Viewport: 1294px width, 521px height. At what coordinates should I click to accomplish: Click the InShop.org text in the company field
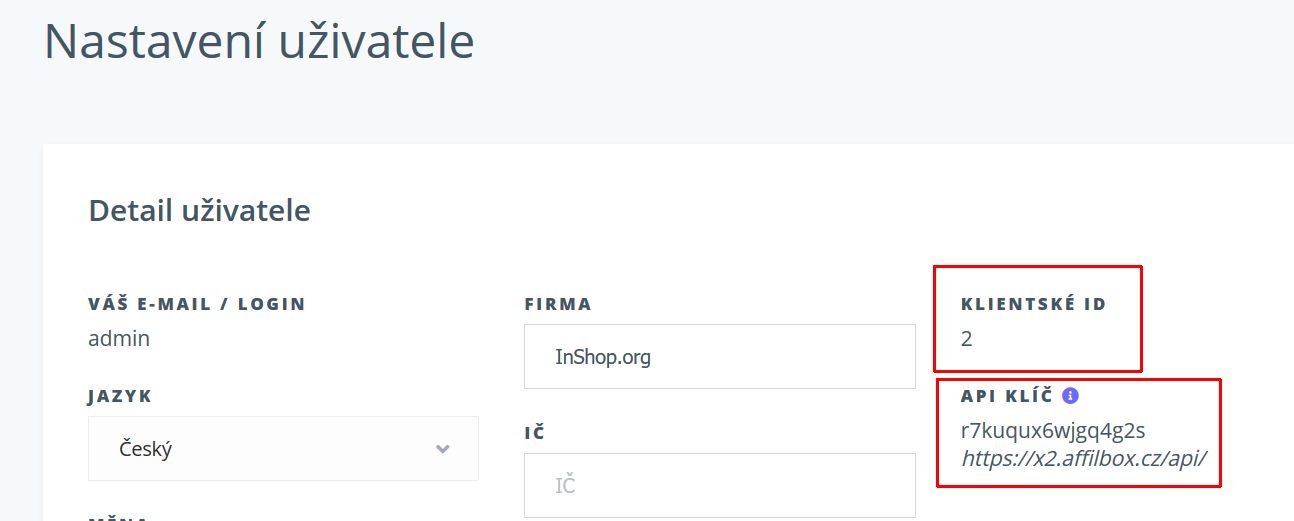click(603, 357)
